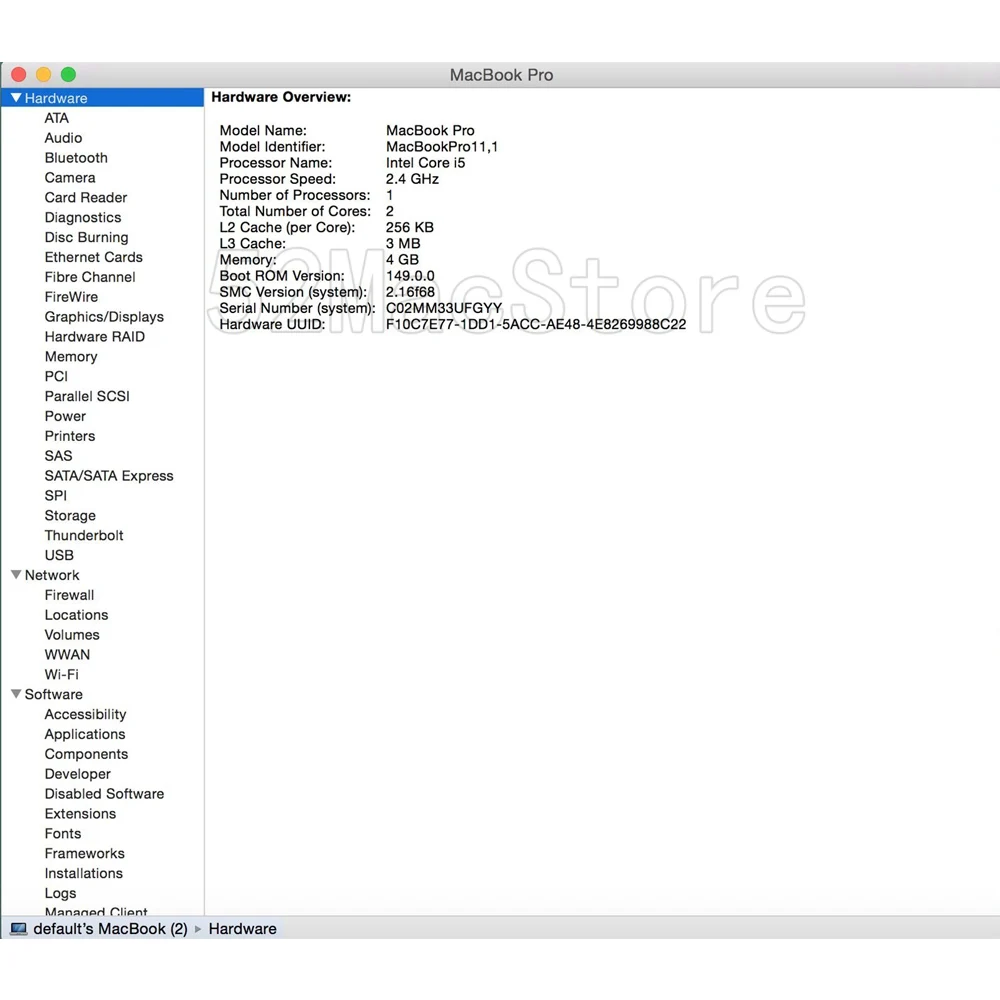Click the 256 KB L2 cache value

[x=409, y=227]
